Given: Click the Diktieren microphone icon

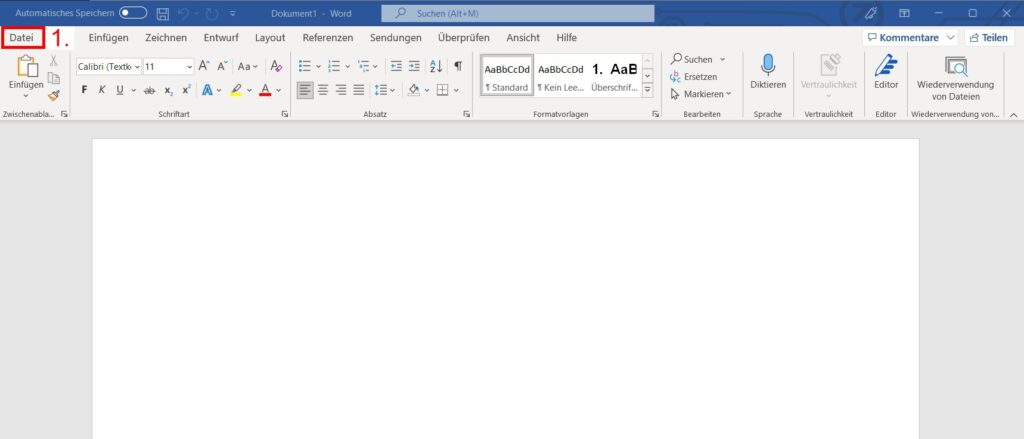Looking at the screenshot, I should (x=768, y=65).
